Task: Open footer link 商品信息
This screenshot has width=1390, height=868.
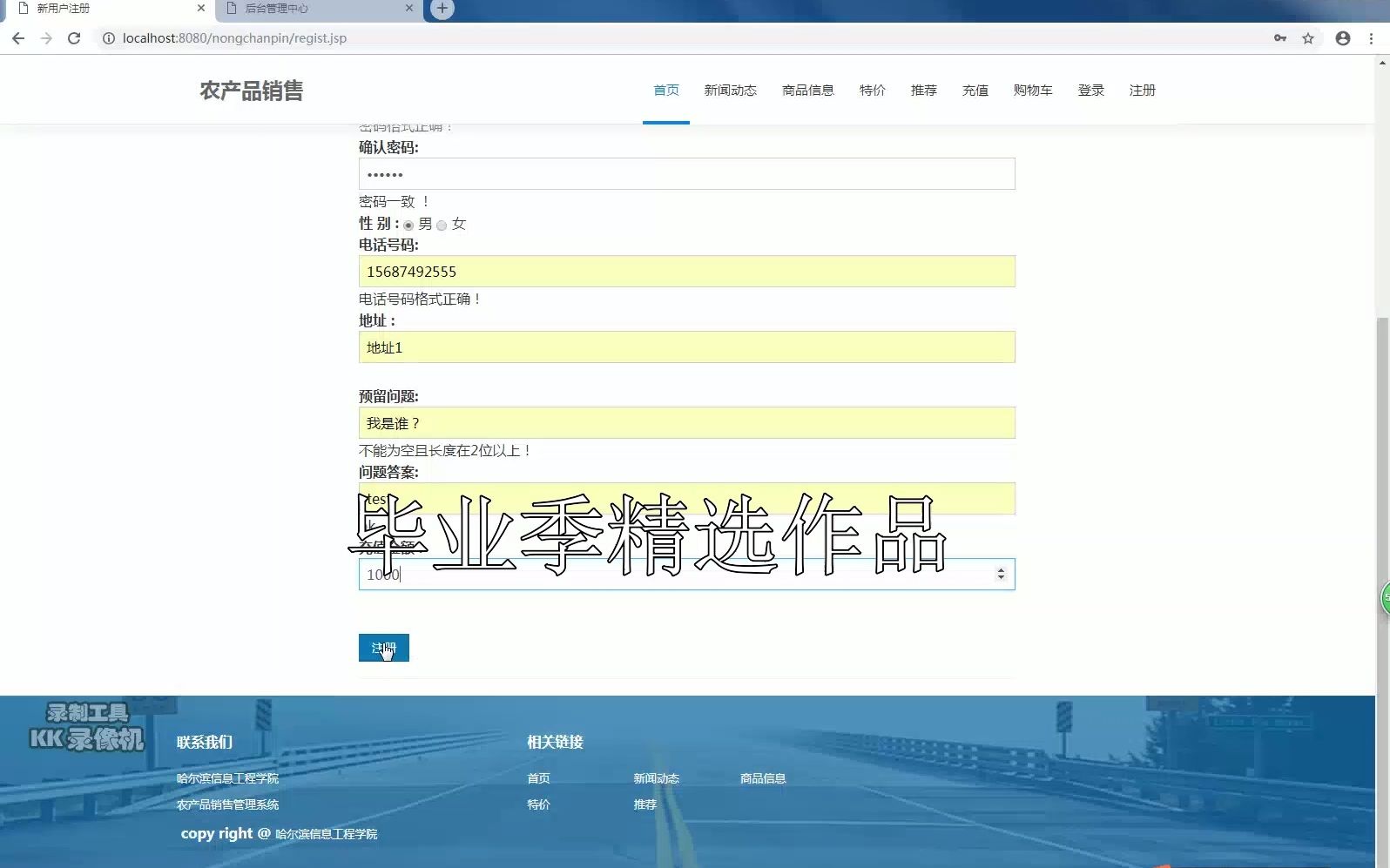Action: click(763, 778)
